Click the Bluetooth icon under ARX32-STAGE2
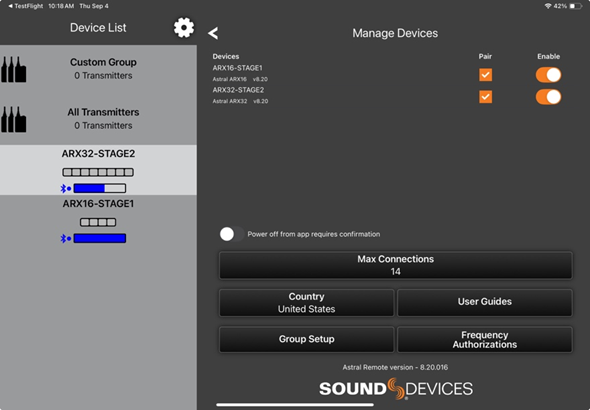The image size is (590, 410). pyautogui.click(x=65, y=188)
